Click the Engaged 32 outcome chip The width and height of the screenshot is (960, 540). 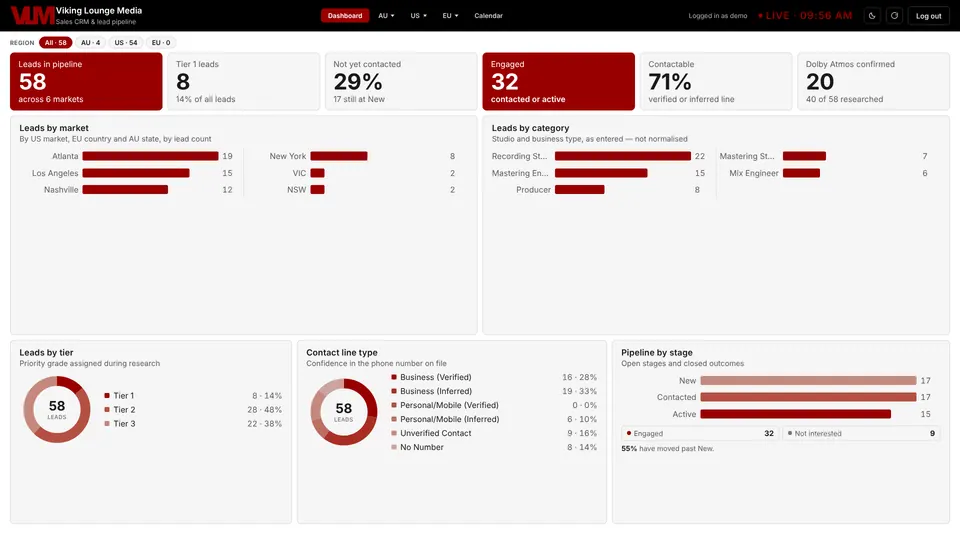[700, 433]
